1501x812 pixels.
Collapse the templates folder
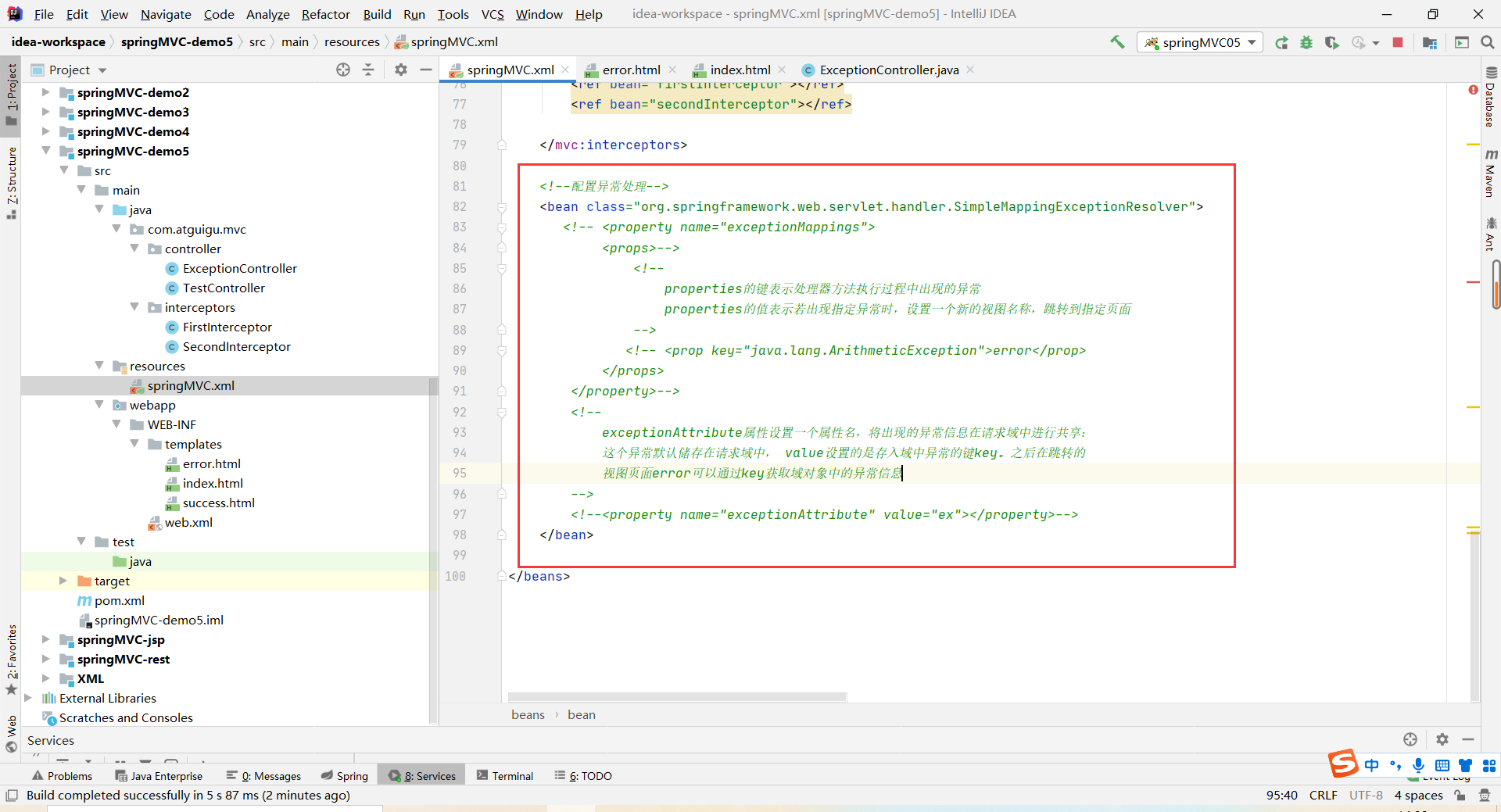[x=134, y=444]
